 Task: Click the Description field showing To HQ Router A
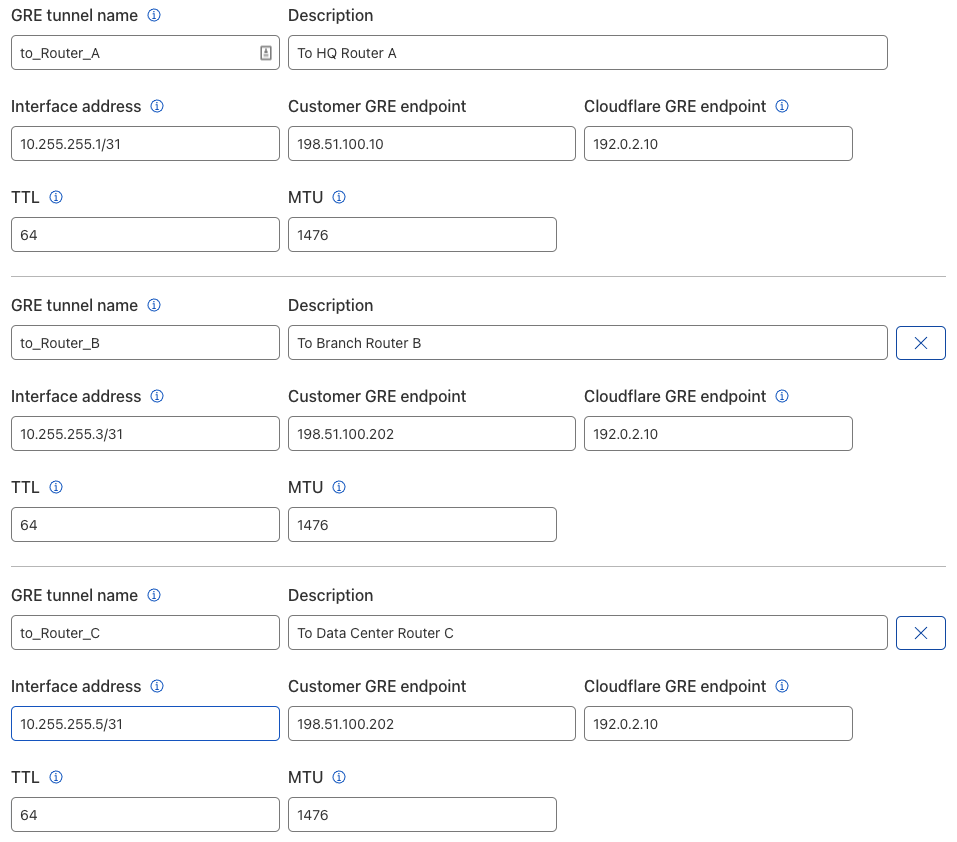point(587,52)
